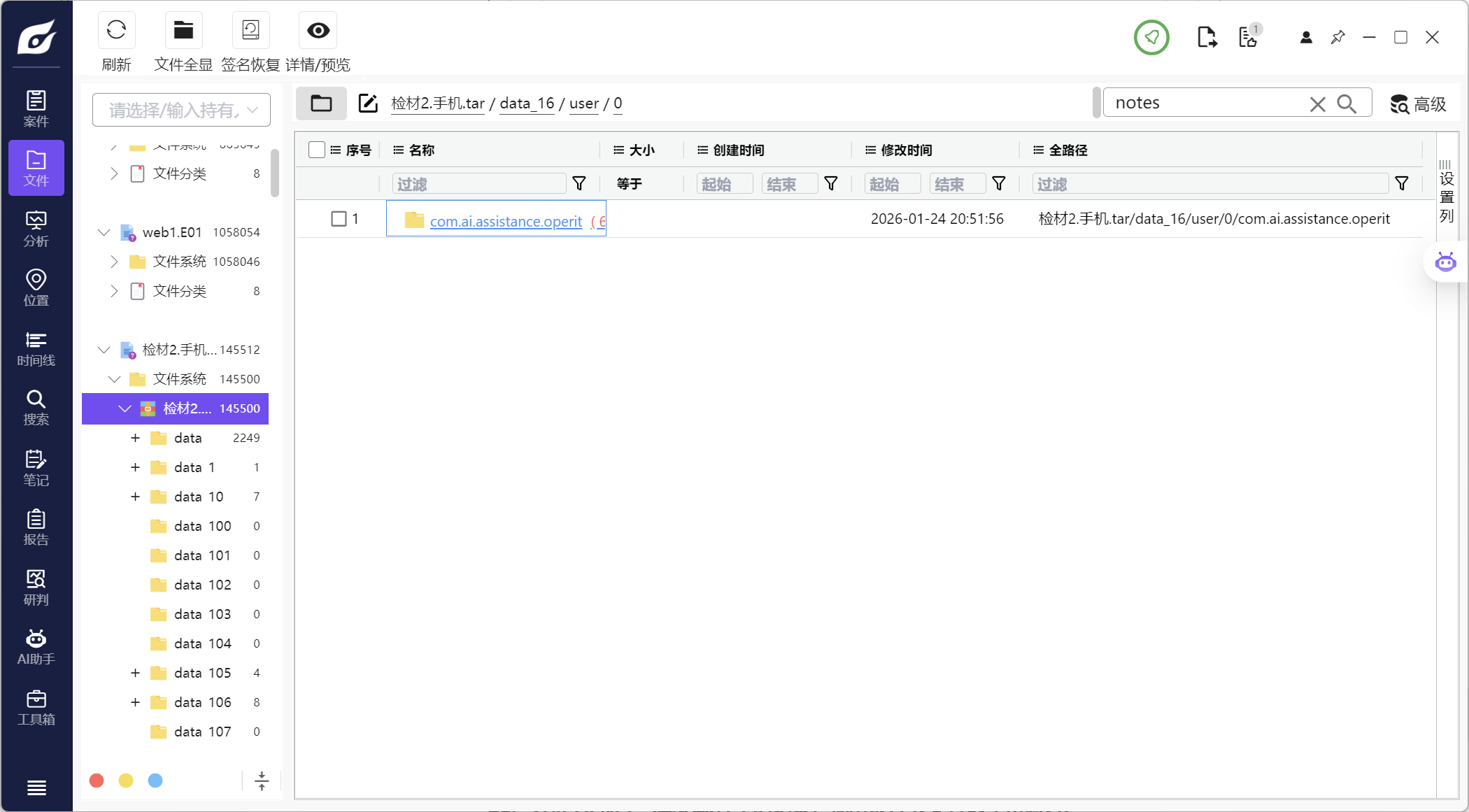Viewport: 1469px width, 812px height.
Task: Click the user account icon
Action: pos(1306,37)
